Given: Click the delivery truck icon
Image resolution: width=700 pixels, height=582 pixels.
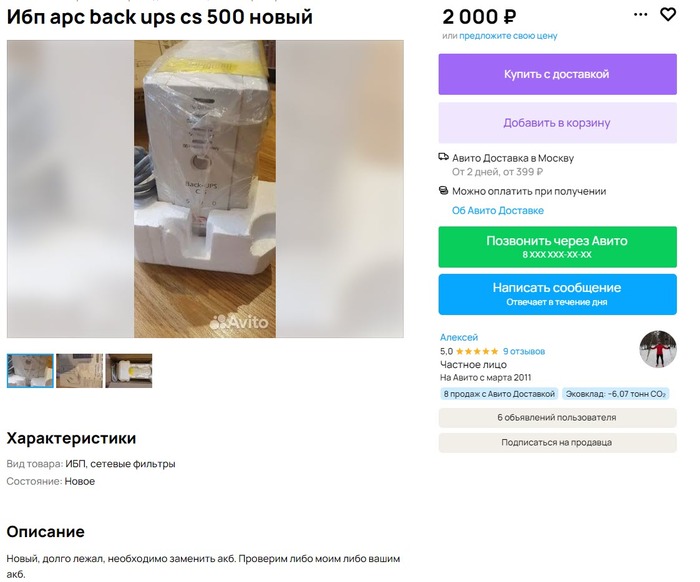Looking at the screenshot, I should (x=444, y=158).
